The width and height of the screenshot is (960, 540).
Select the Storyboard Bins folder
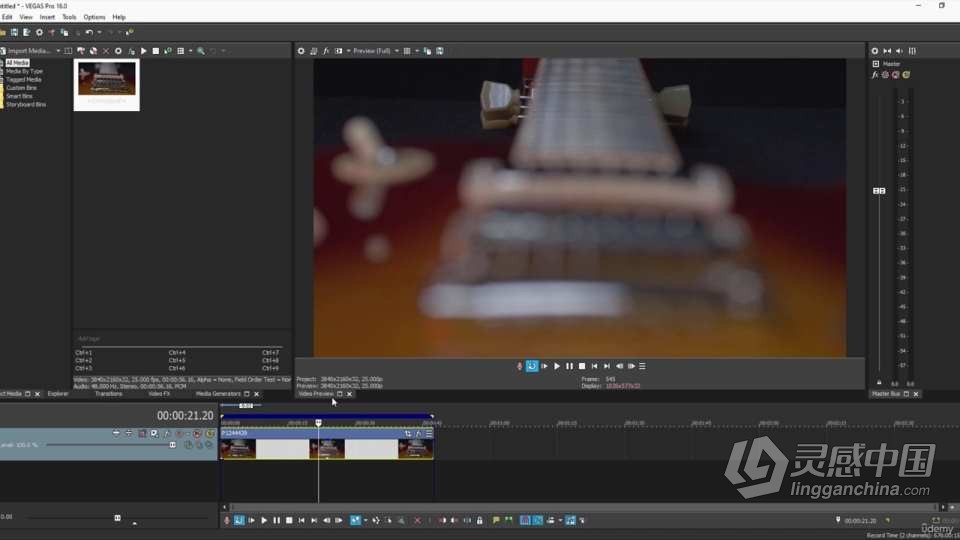click(x=26, y=105)
